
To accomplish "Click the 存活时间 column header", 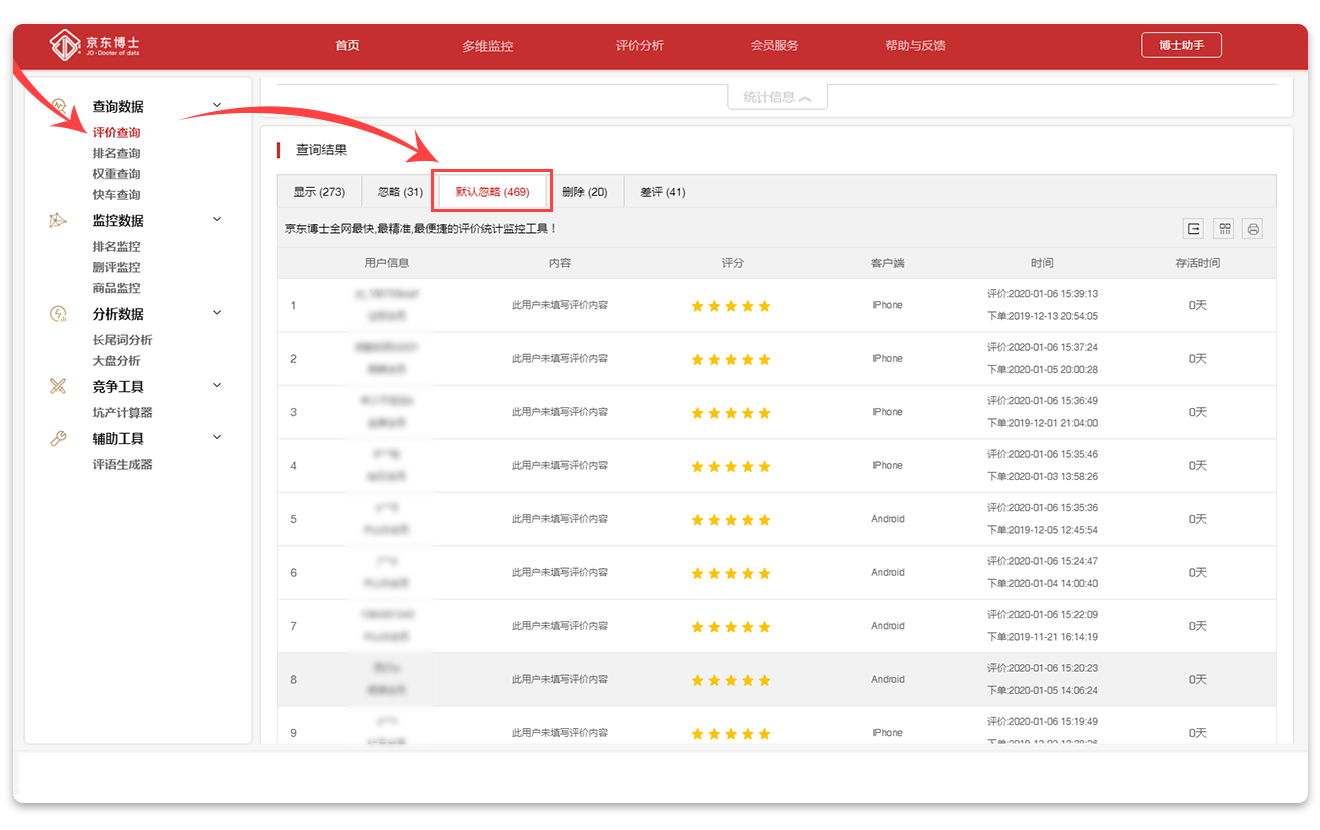I will (1197, 263).
